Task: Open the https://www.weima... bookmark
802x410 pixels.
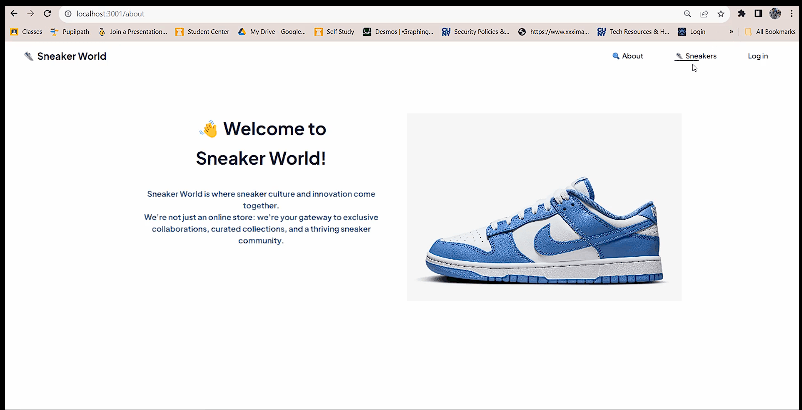Action: pos(554,32)
